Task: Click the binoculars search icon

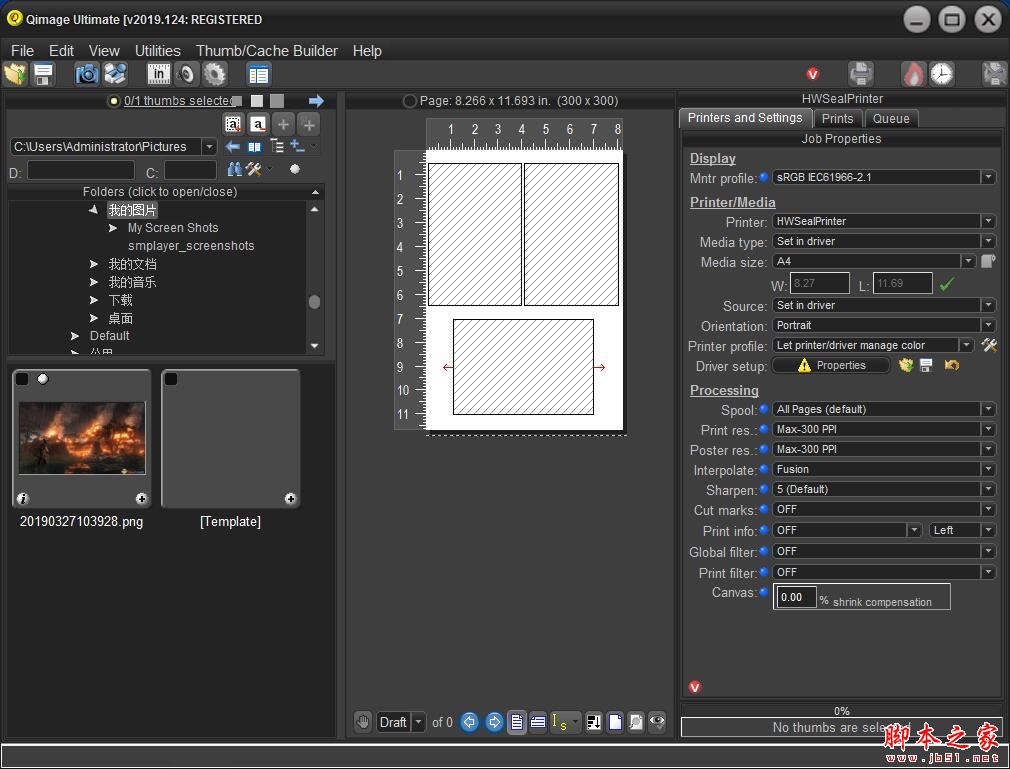Action: click(x=235, y=170)
